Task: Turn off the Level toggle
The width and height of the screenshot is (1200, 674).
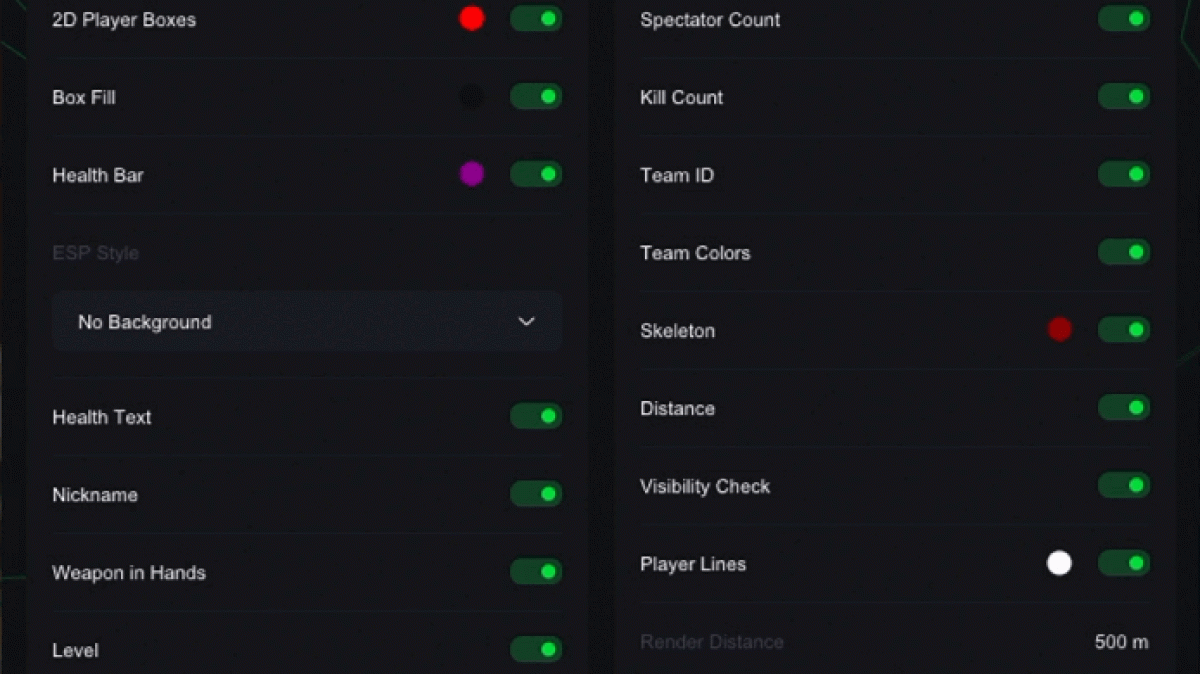Action: click(x=536, y=651)
